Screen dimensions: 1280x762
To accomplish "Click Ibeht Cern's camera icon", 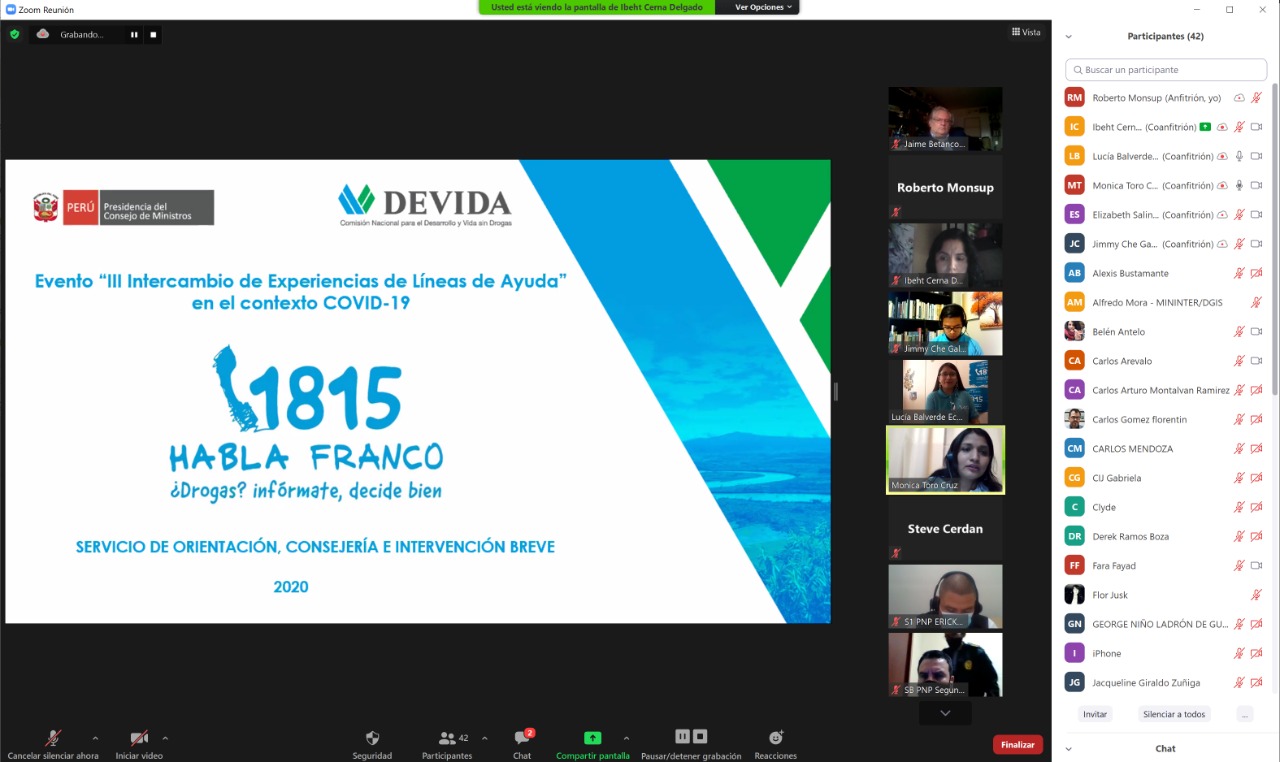I will (x=1257, y=127).
